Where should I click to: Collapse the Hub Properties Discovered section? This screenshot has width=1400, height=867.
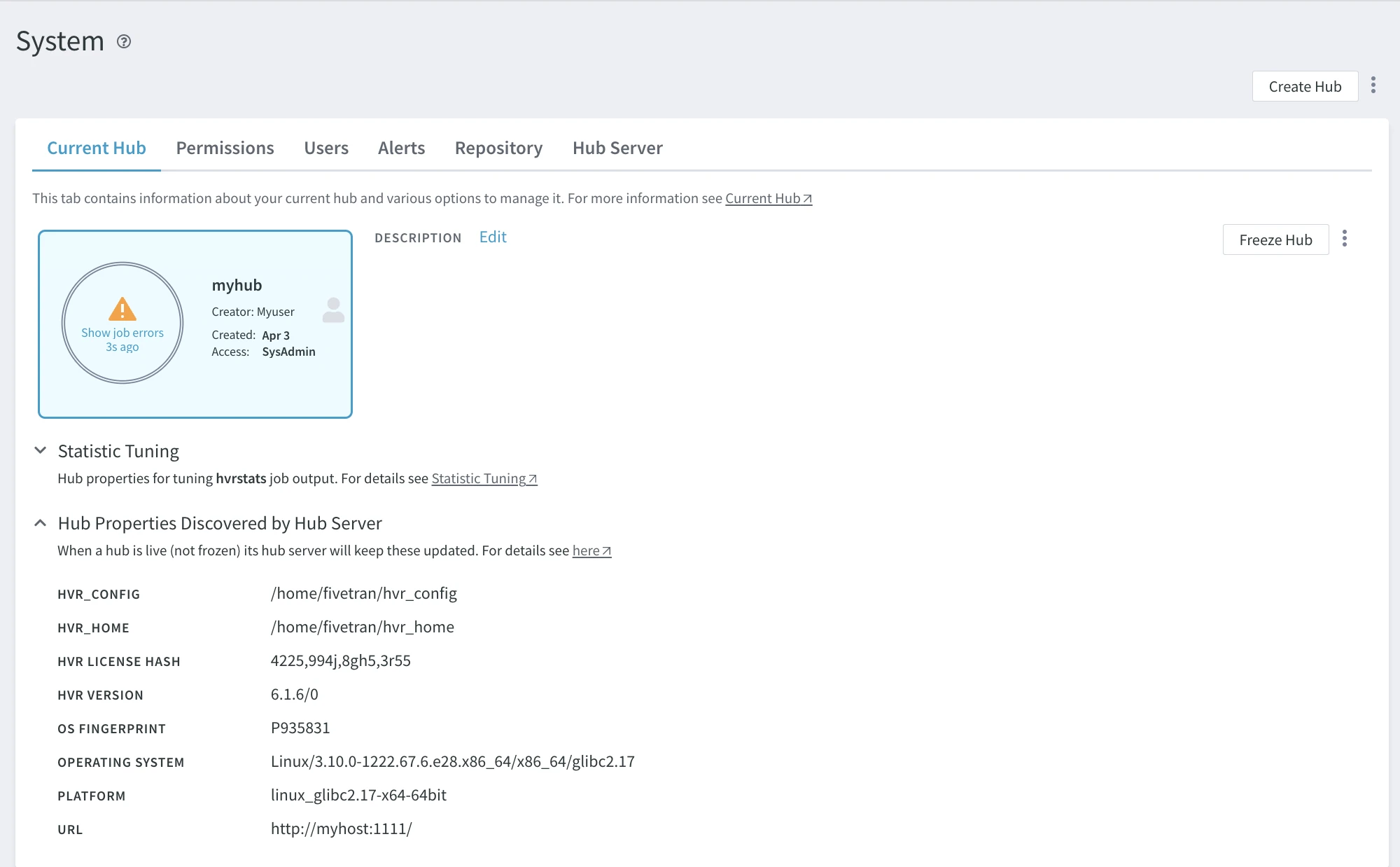click(40, 523)
